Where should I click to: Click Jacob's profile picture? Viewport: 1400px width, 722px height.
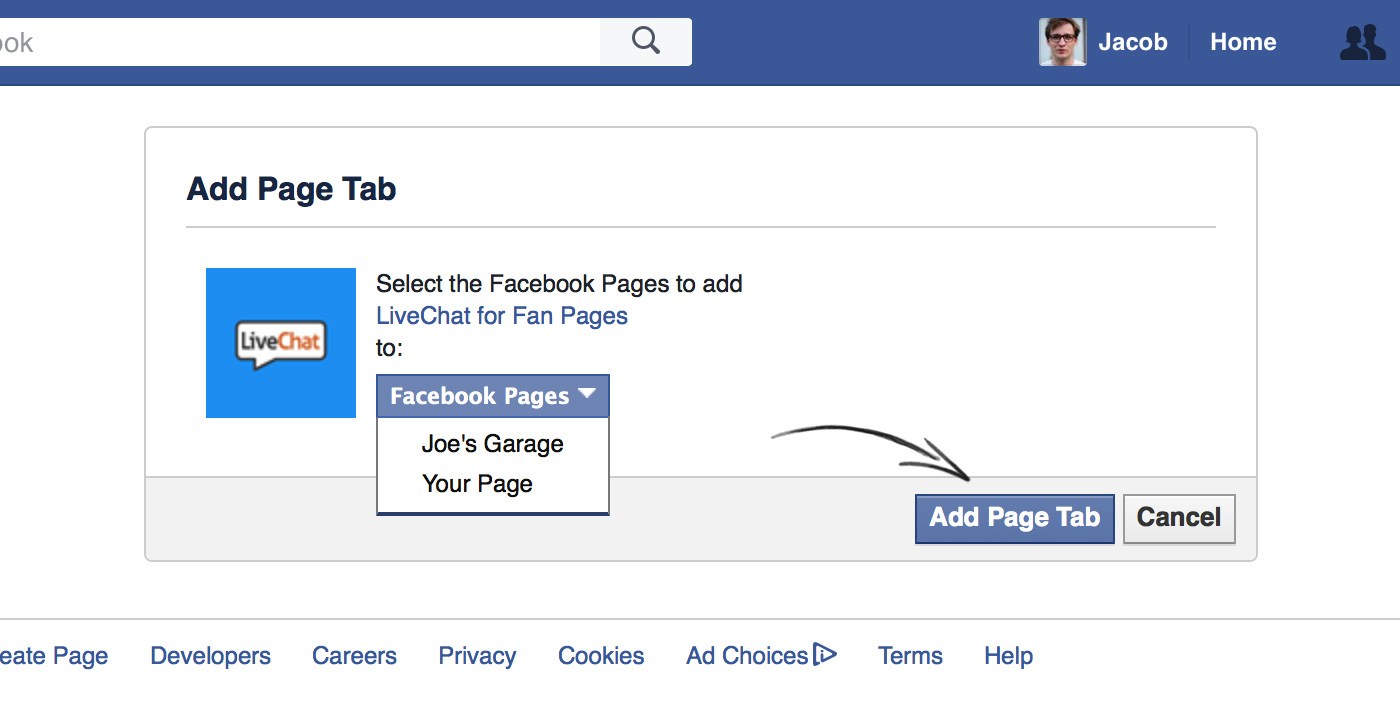tap(1062, 42)
